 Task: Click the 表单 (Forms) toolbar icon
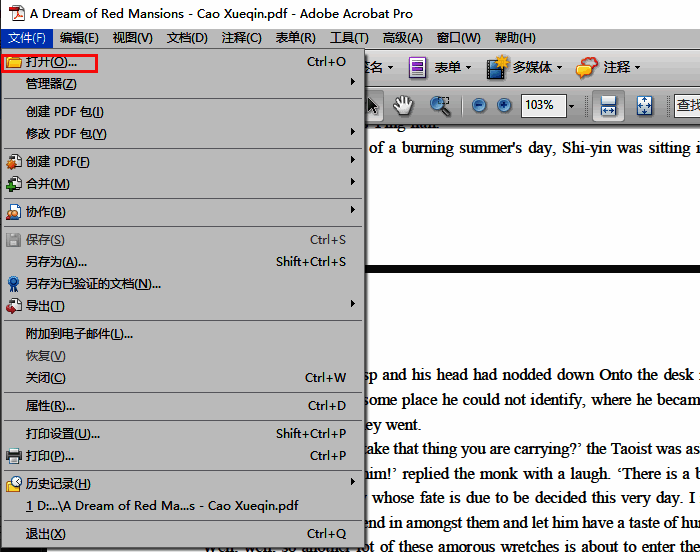[418, 67]
